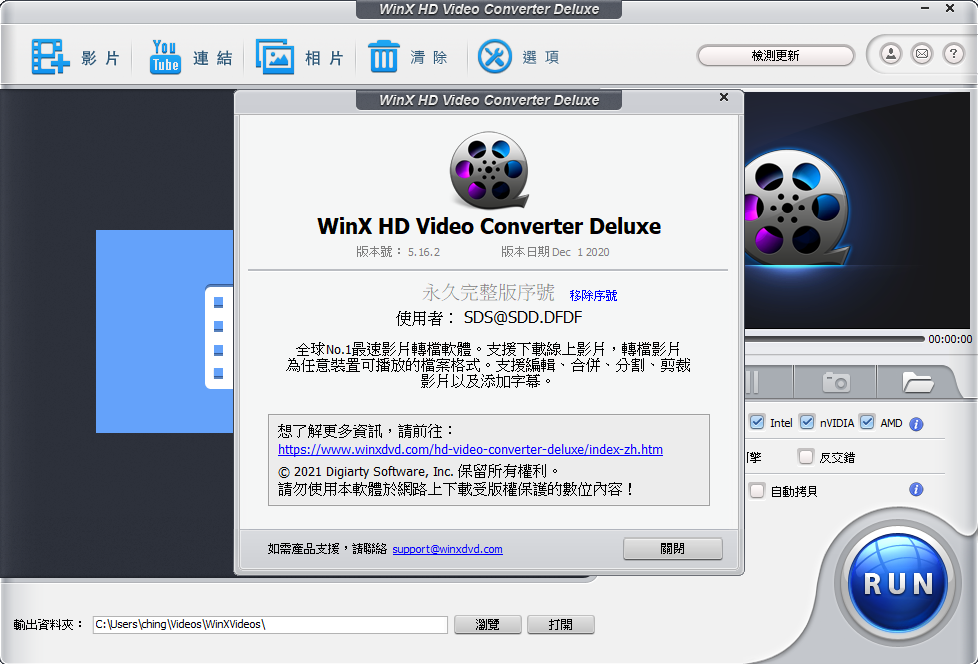The width and height of the screenshot is (978, 664).
Task: Uncheck the nVIDIA checkbox
Action: click(x=807, y=423)
